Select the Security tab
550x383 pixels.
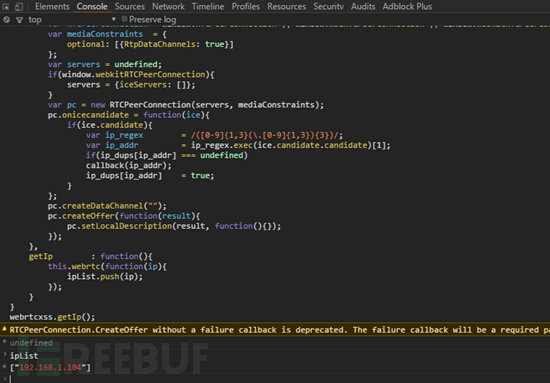click(328, 6)
